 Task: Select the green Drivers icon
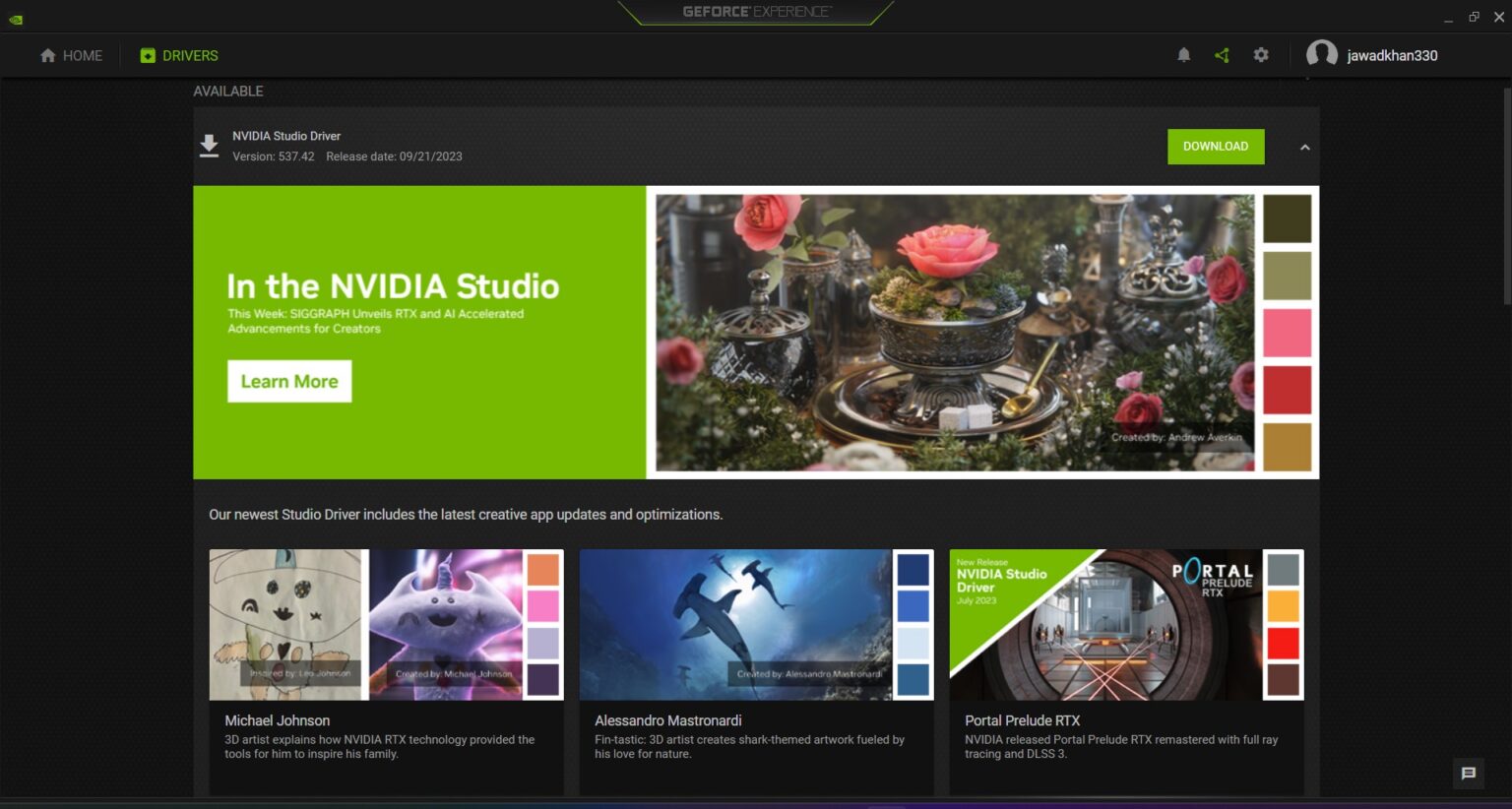[147, 55]
